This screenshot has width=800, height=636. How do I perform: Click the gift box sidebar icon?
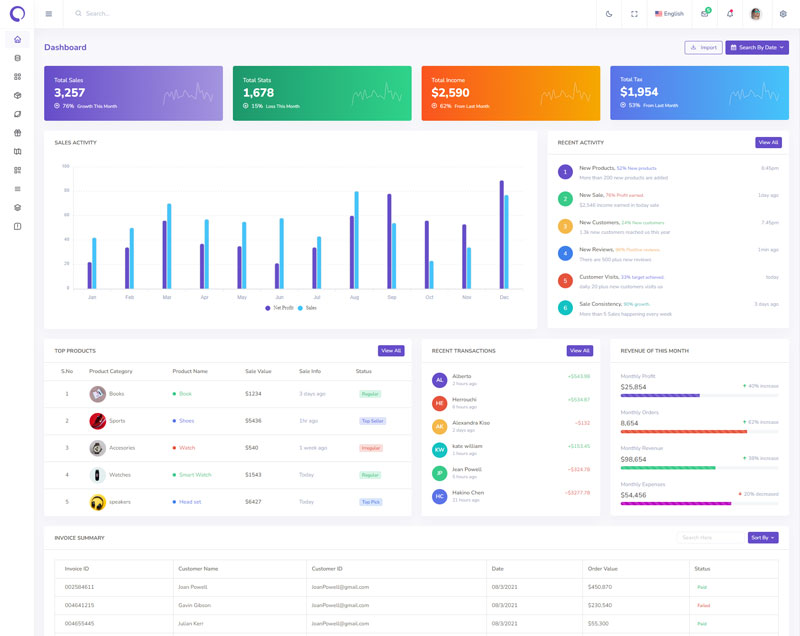pos(17,133)
